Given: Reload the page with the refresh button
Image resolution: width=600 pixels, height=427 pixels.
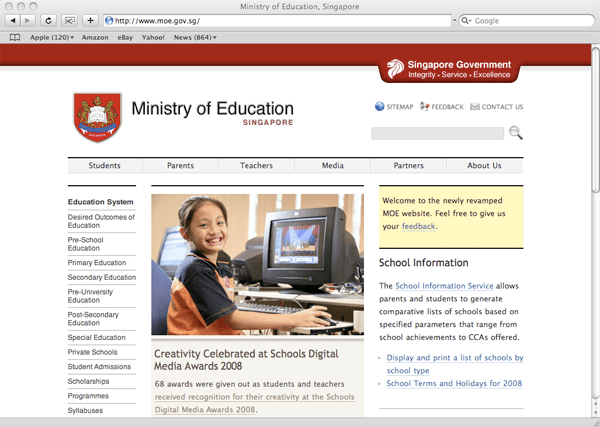Looking at the screenshot, I should [x=48, y=20].
